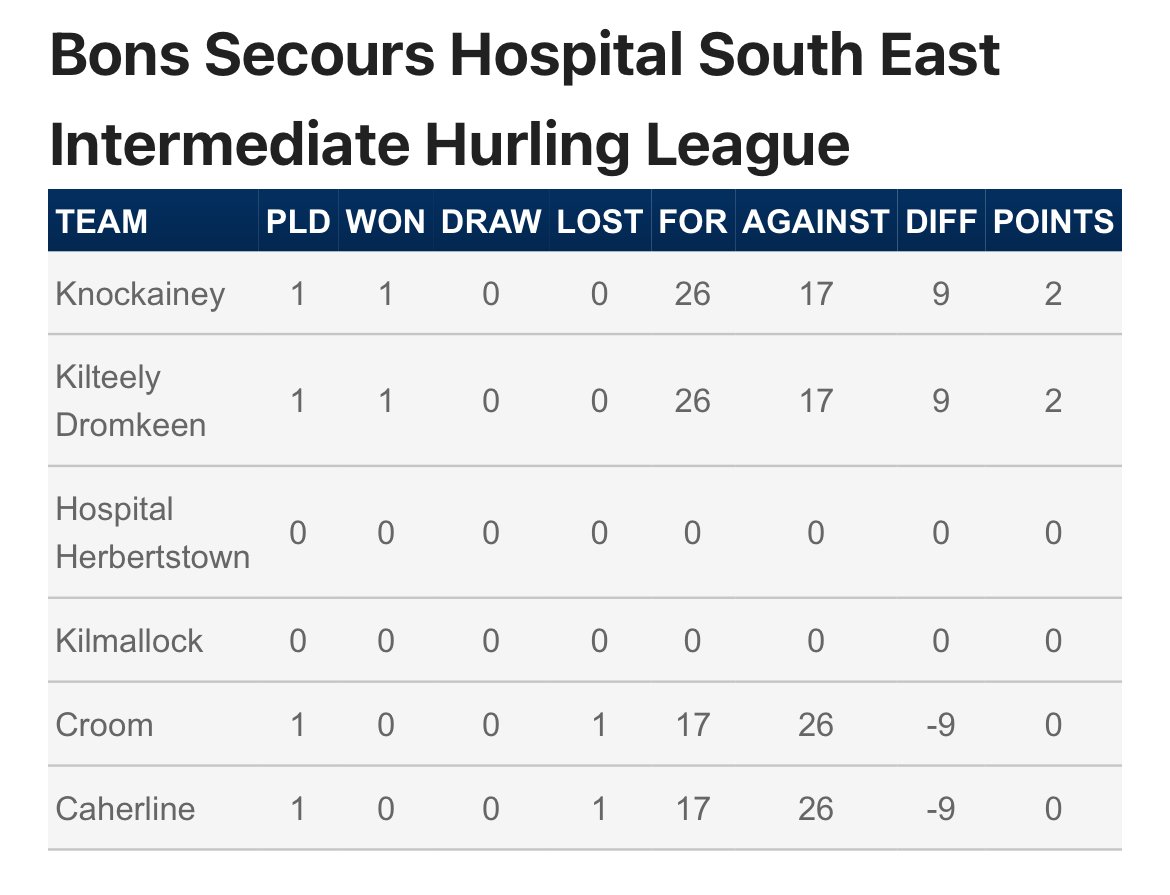Select the Croom team name
The image size is (1170, 895).
pyautogui.click(x=104, y=725)
